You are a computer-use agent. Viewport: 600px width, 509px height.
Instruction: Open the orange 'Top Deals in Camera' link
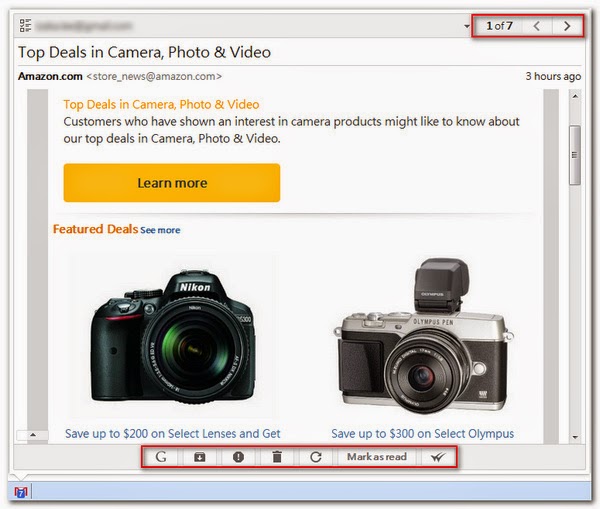pyautogui.click(x=161, y=104)
